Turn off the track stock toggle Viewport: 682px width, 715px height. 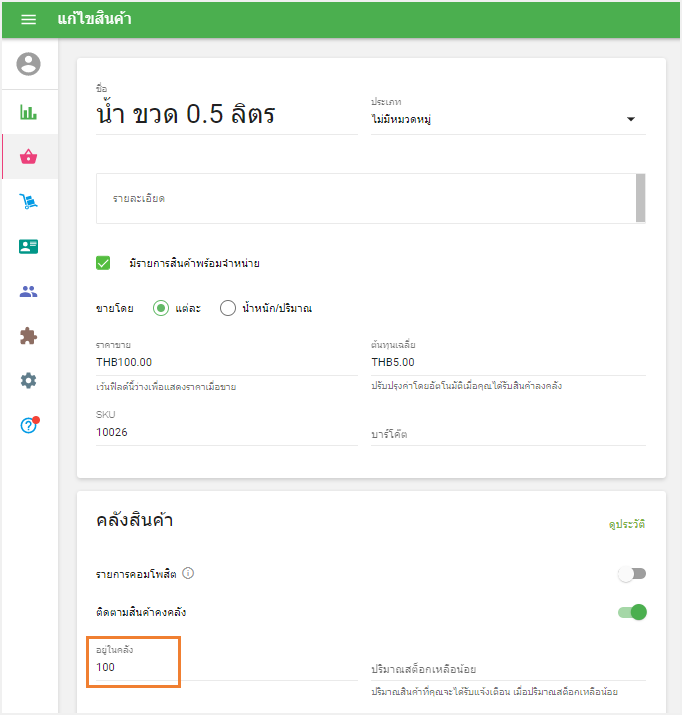[632, 612]
